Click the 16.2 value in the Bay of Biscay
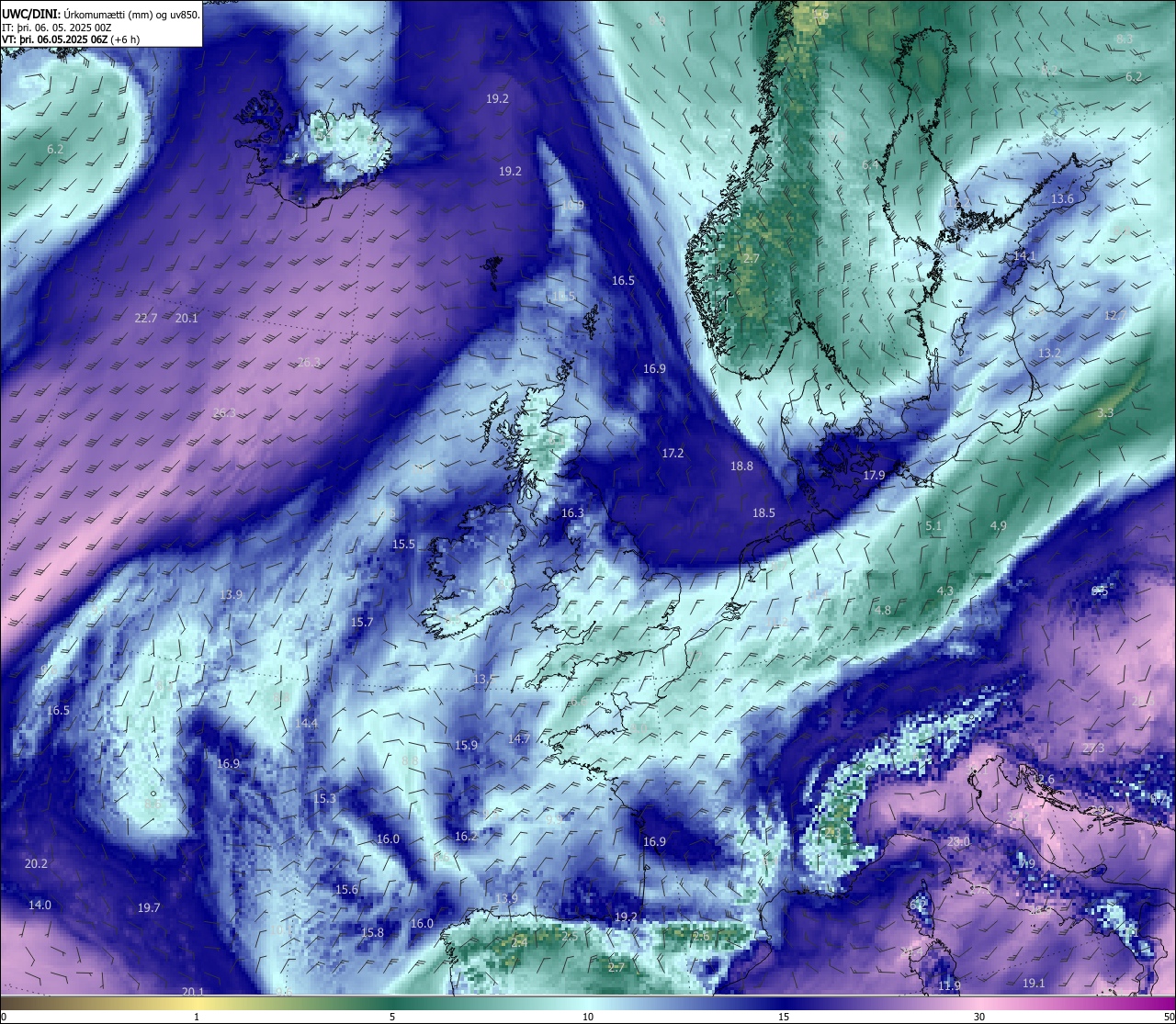This screenshot has width=1176, height=1024. (467, 837)
